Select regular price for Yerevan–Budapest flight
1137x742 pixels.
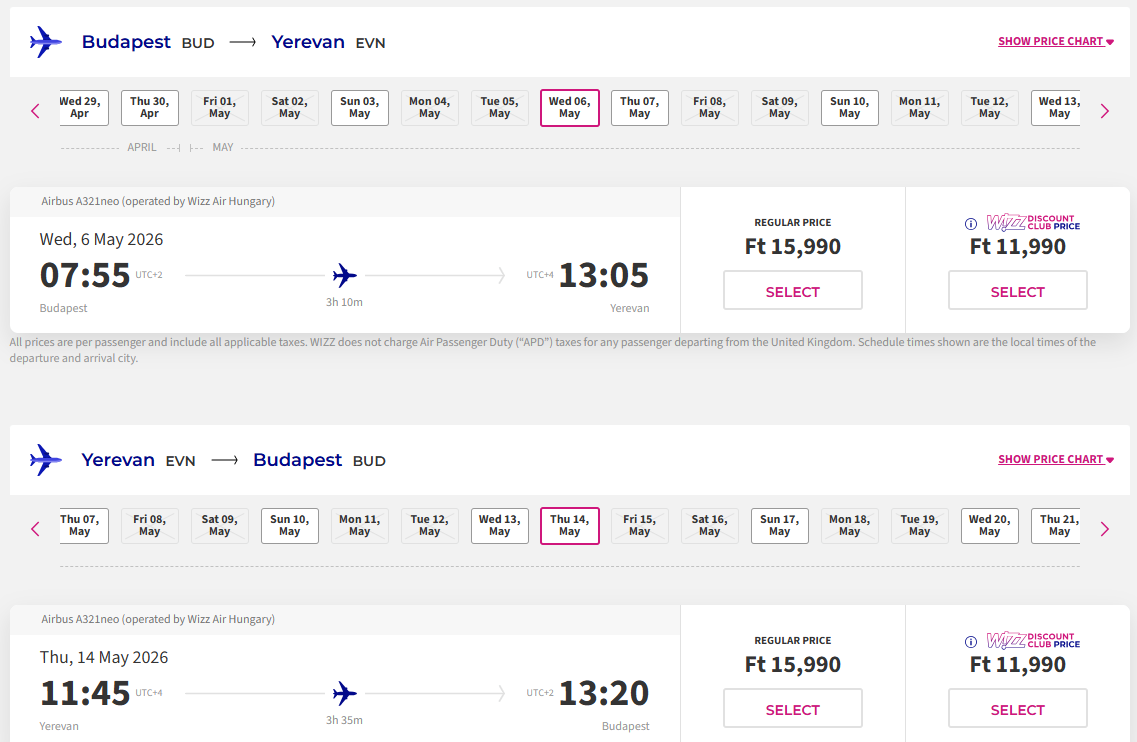click(792, 710)
